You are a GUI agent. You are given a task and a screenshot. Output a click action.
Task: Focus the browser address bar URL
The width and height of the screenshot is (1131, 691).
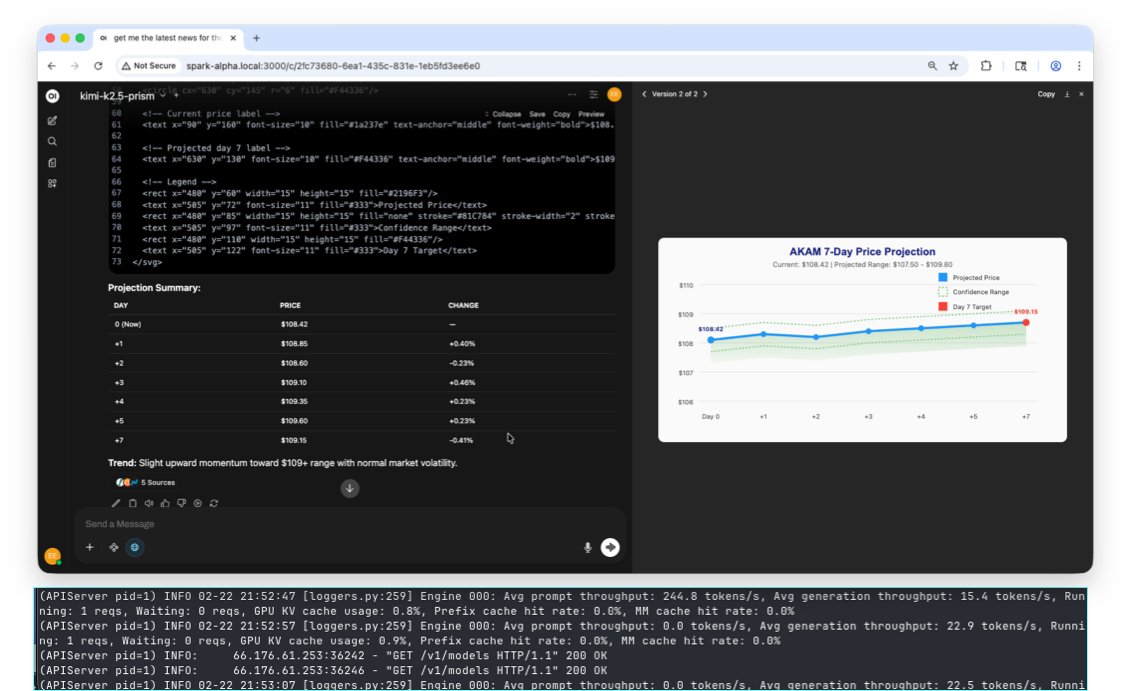pos(333,66)
